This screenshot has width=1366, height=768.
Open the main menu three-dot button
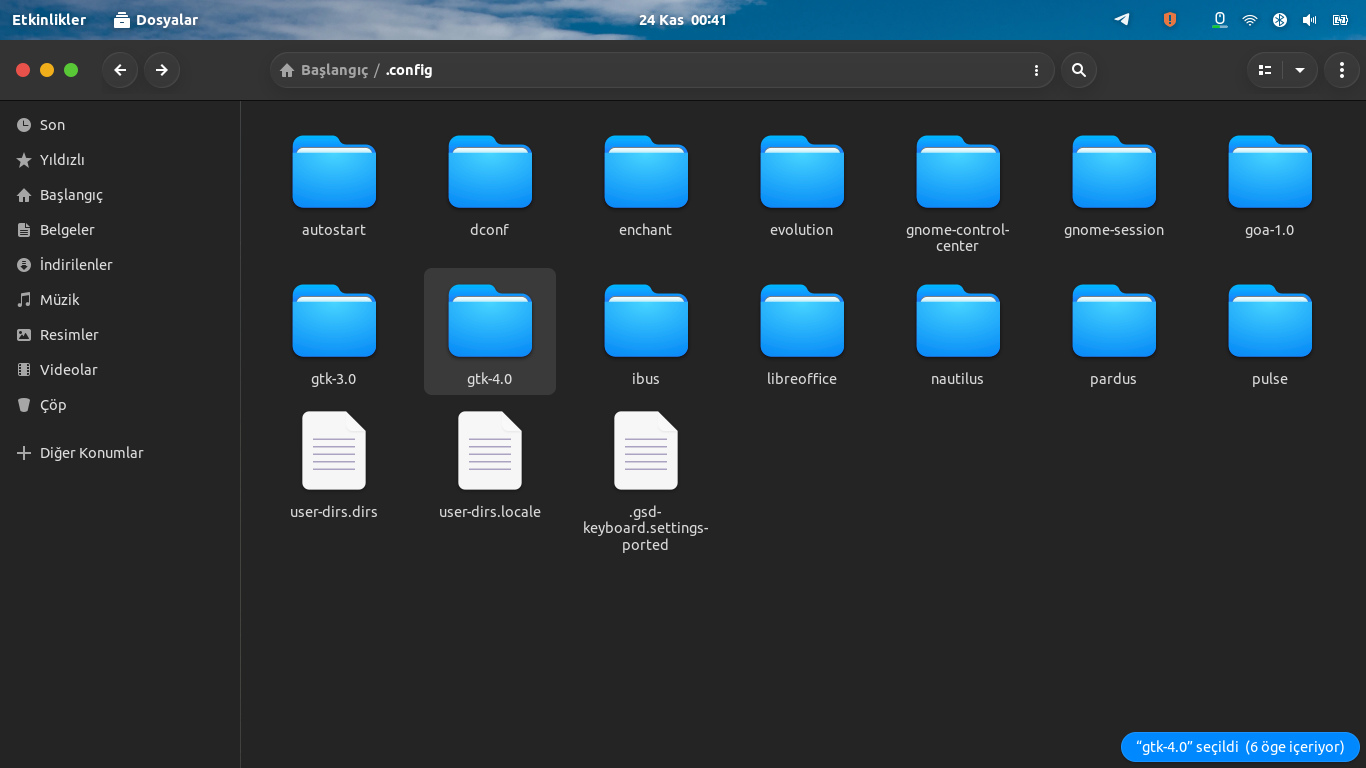tap(1341, 70)
